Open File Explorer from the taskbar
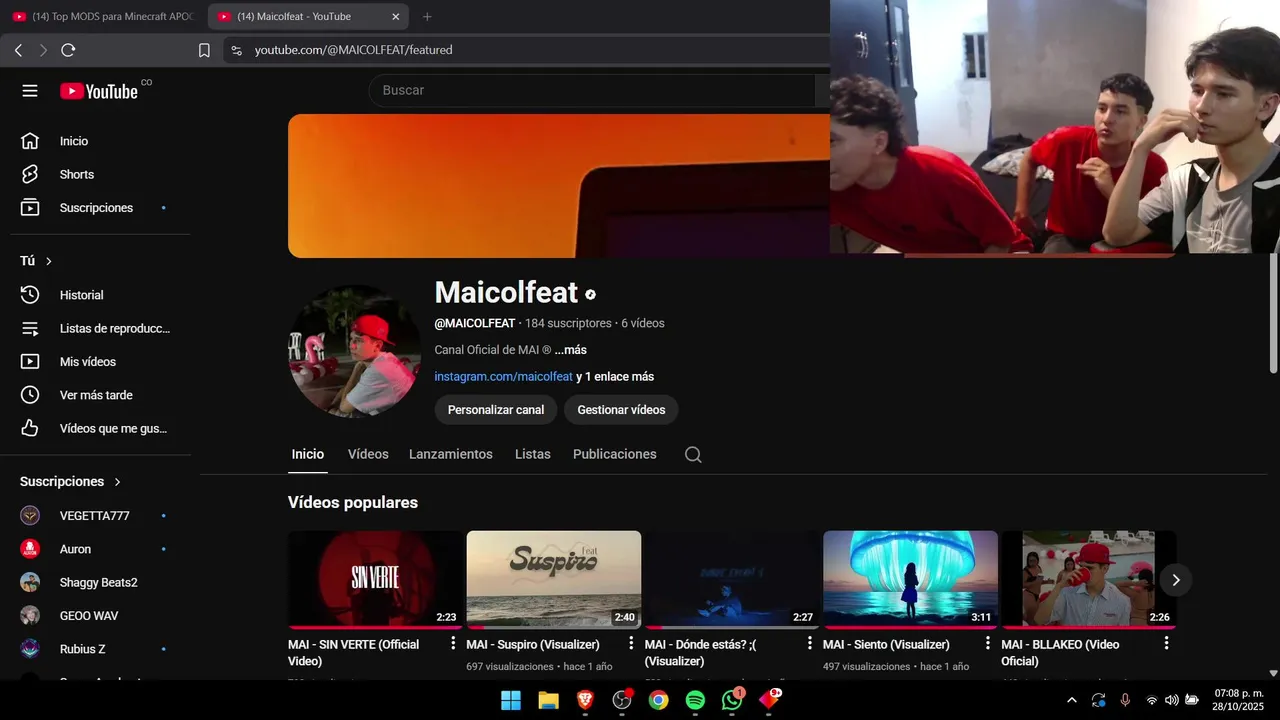The height and width of the screenshot is (720, 1280). point(548,700)
